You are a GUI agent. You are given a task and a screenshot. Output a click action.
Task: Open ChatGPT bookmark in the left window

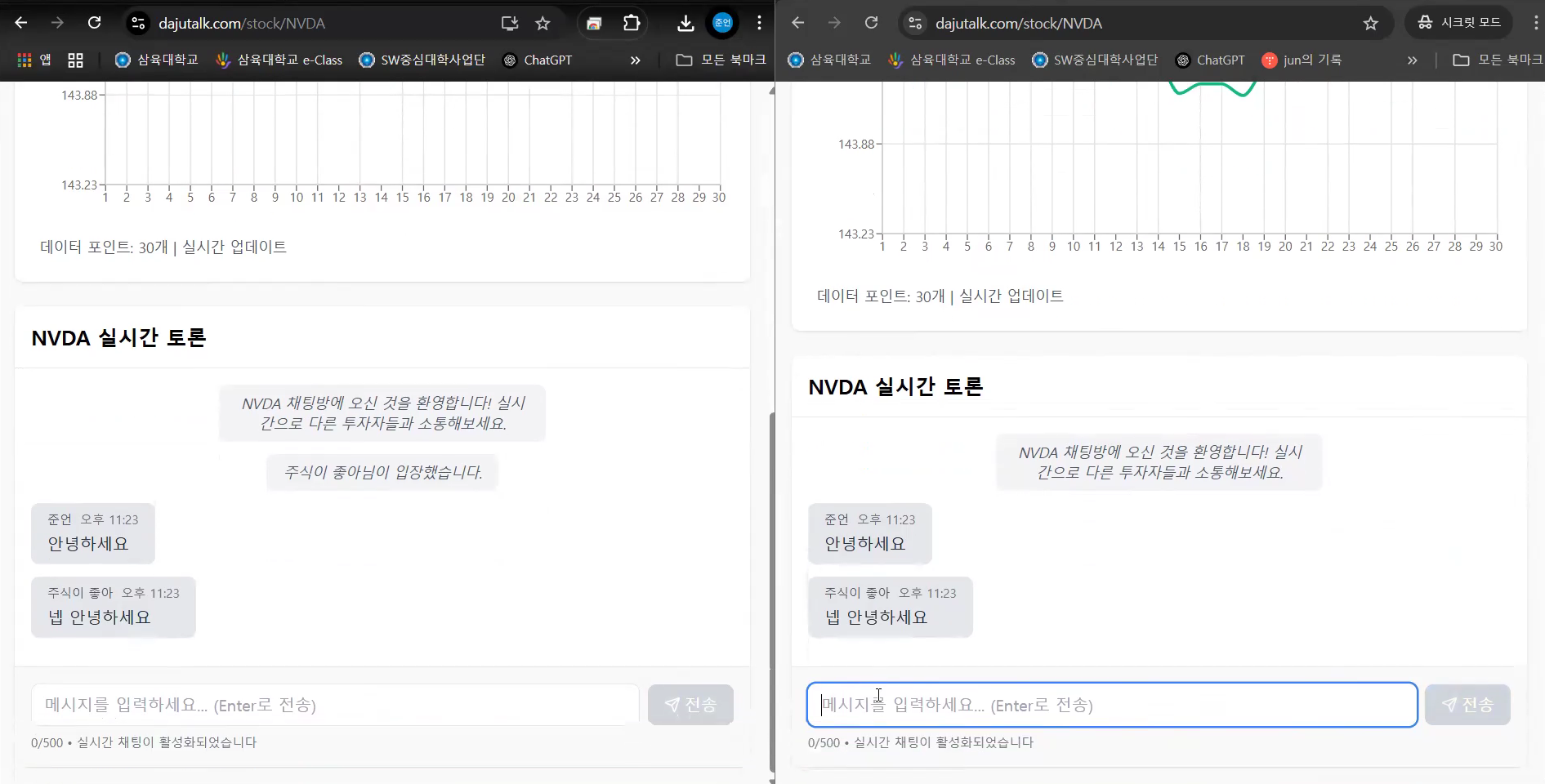[537, 60]
